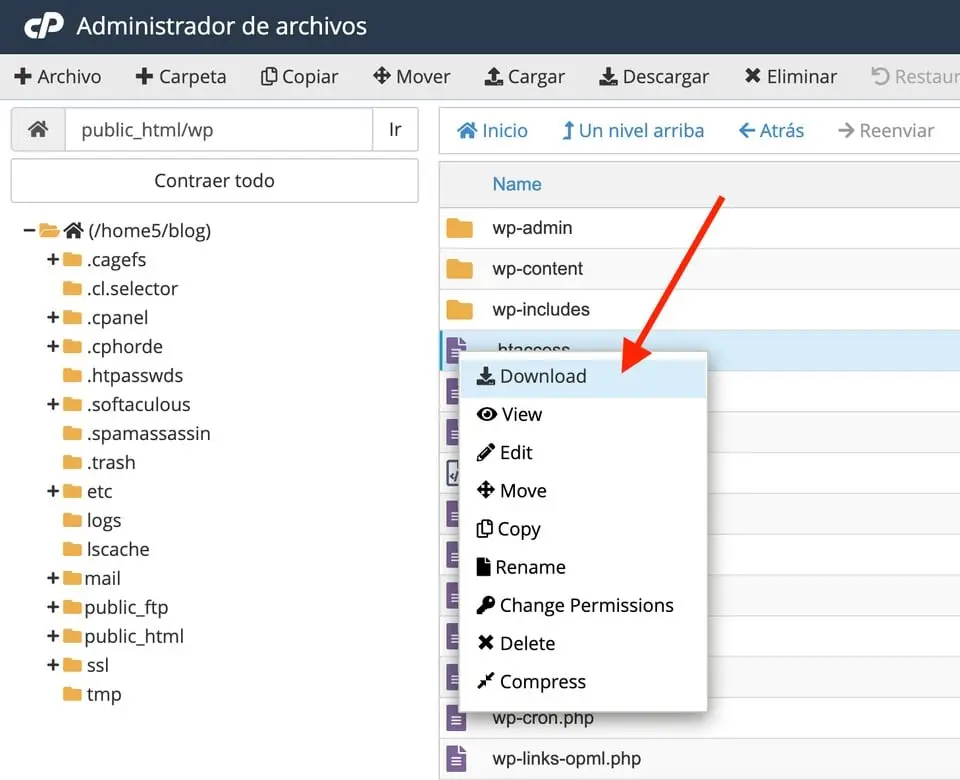Expand the .cagefs folder
Screen dimensions: 960x780
(53, 260)
